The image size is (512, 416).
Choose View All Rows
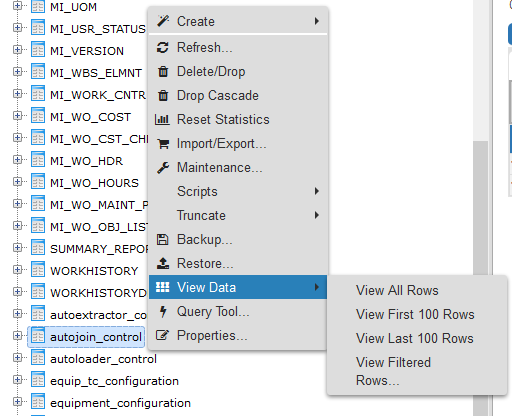pyautogui.click(x=397, y=290)
